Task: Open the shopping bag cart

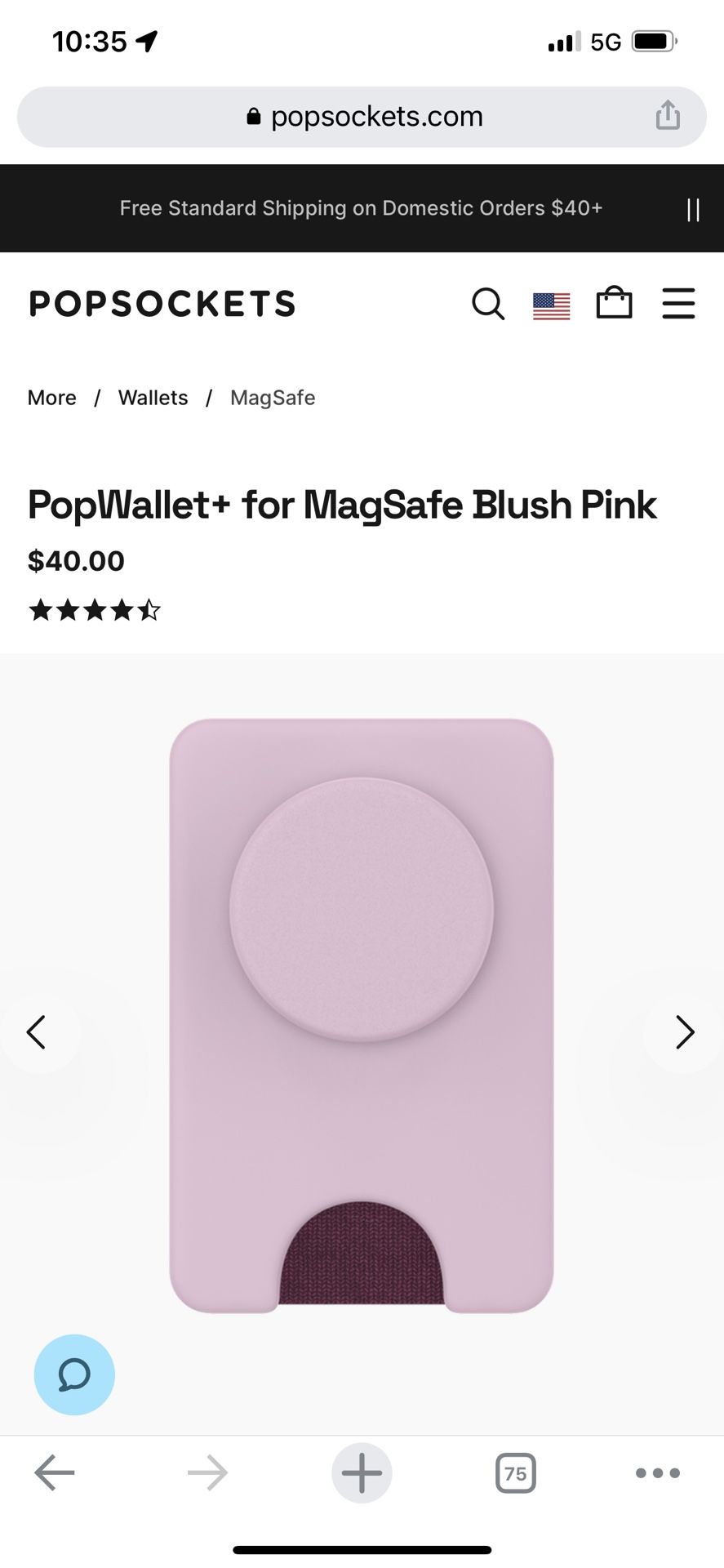Action: click(615, 302)
